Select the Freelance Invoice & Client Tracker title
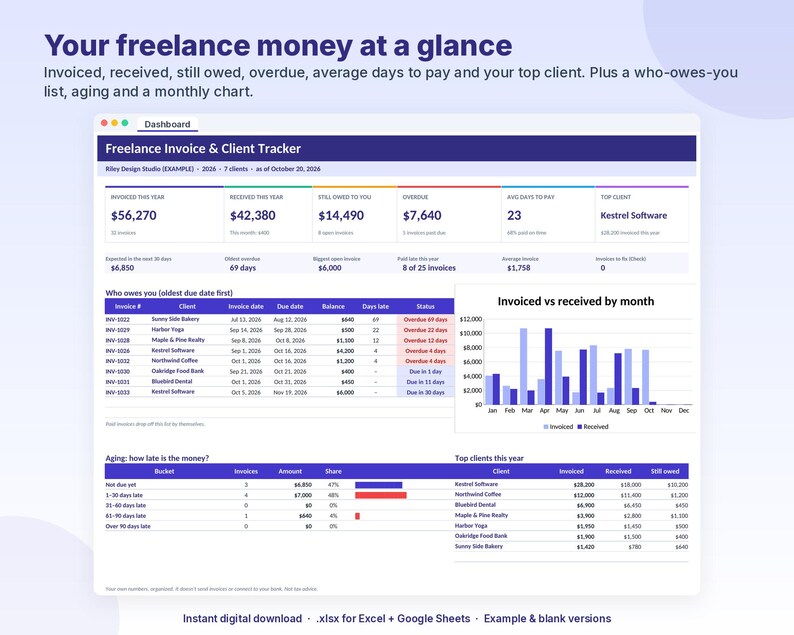The height and width of the screenshot is (635, 794). point(203,148)
